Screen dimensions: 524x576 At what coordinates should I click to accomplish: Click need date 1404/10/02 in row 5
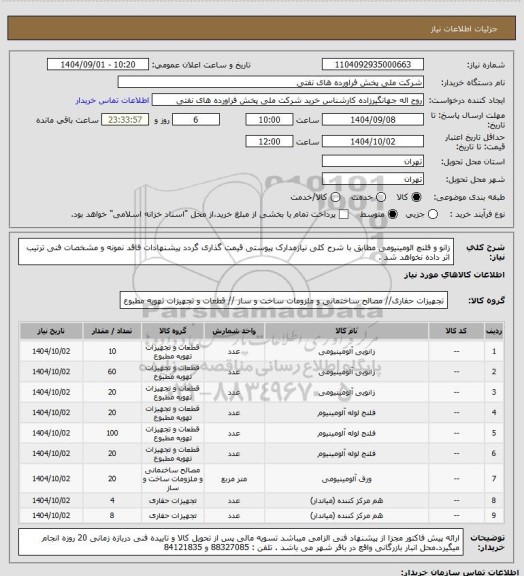click(51, 433)
